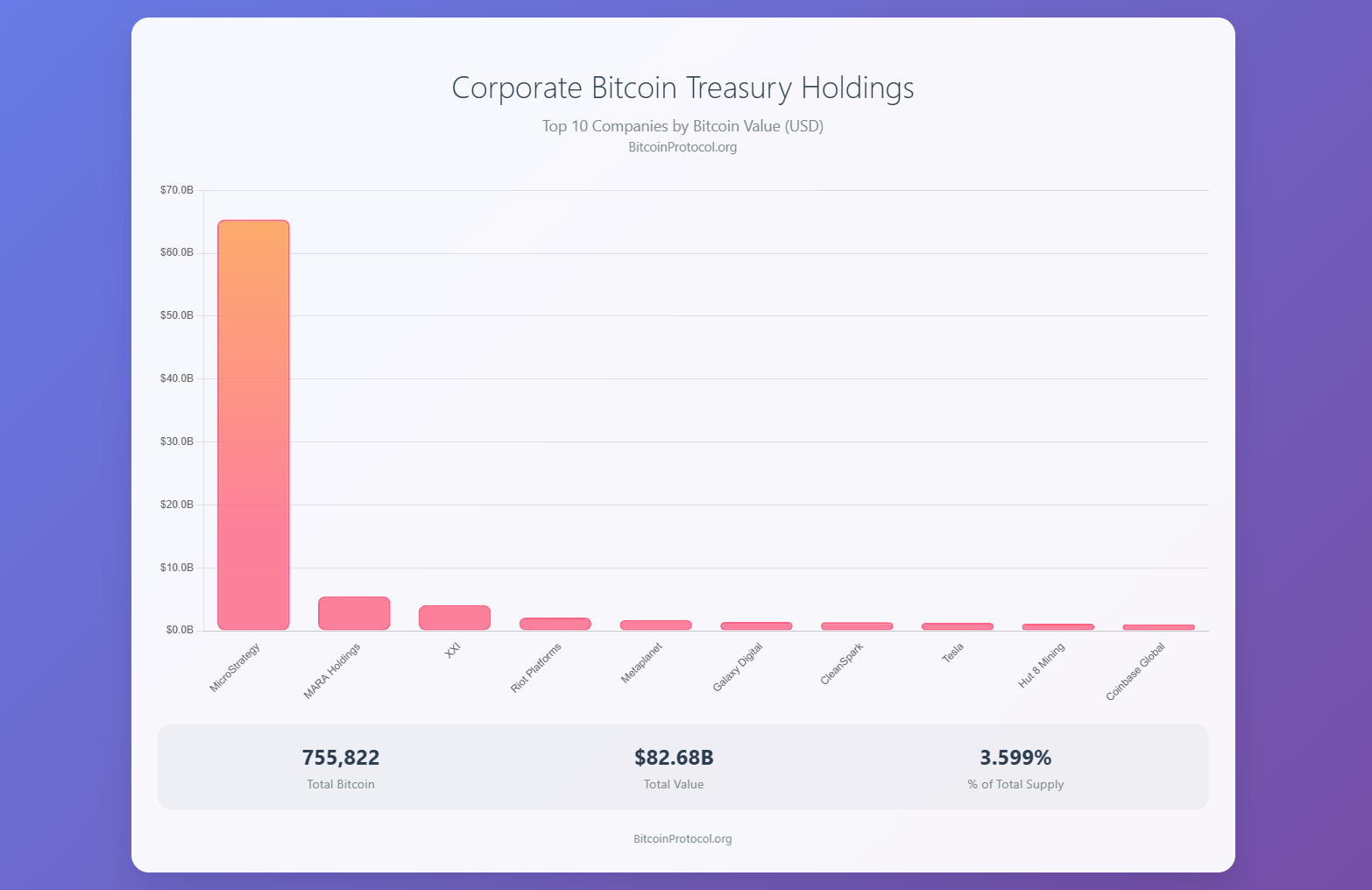This screenshot has height=890, width=1372.
Task: Select the Tesla bar
Action: [x=958, y=626]
